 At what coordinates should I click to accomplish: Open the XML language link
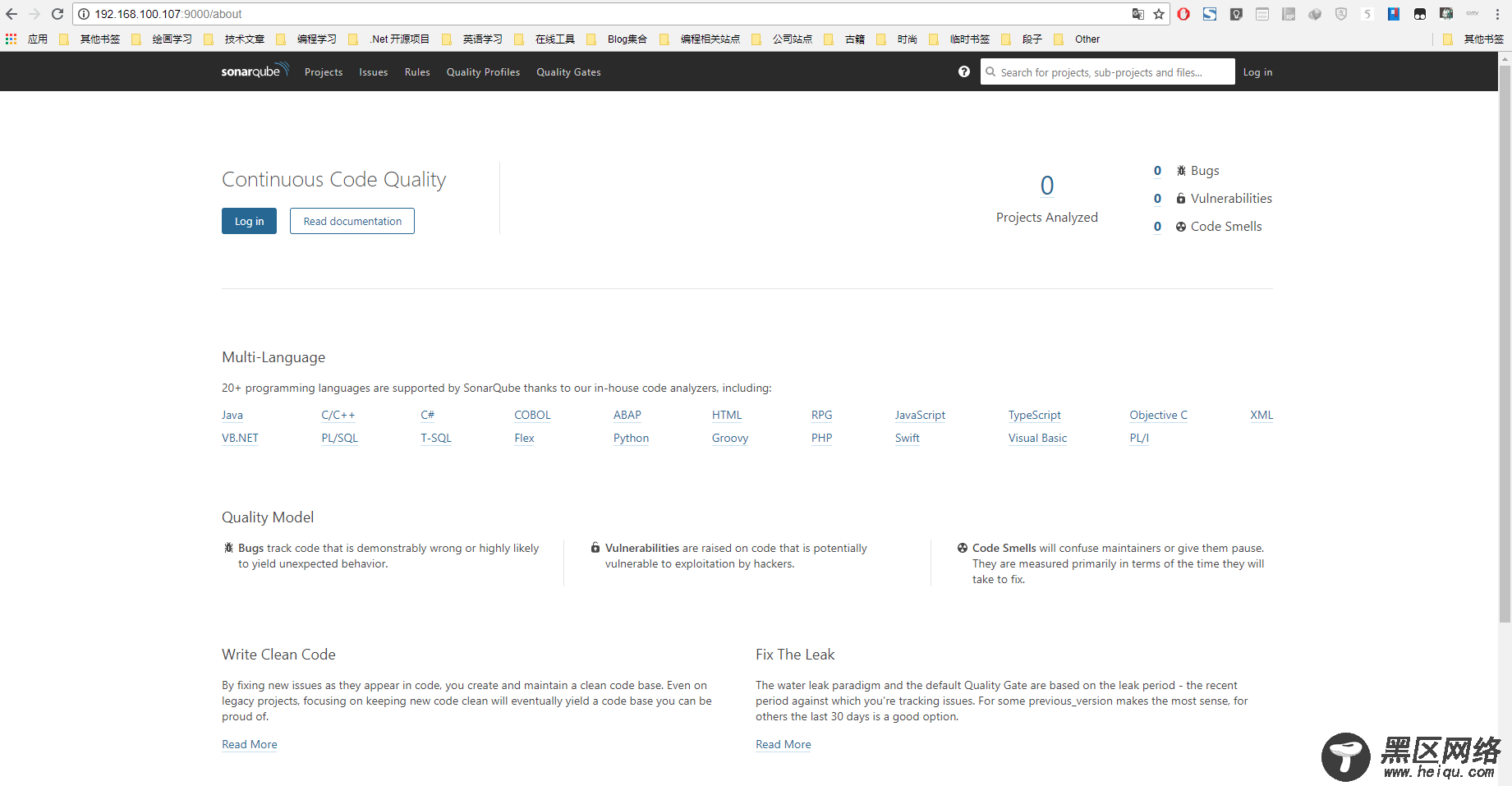(x=1262, y=415)
